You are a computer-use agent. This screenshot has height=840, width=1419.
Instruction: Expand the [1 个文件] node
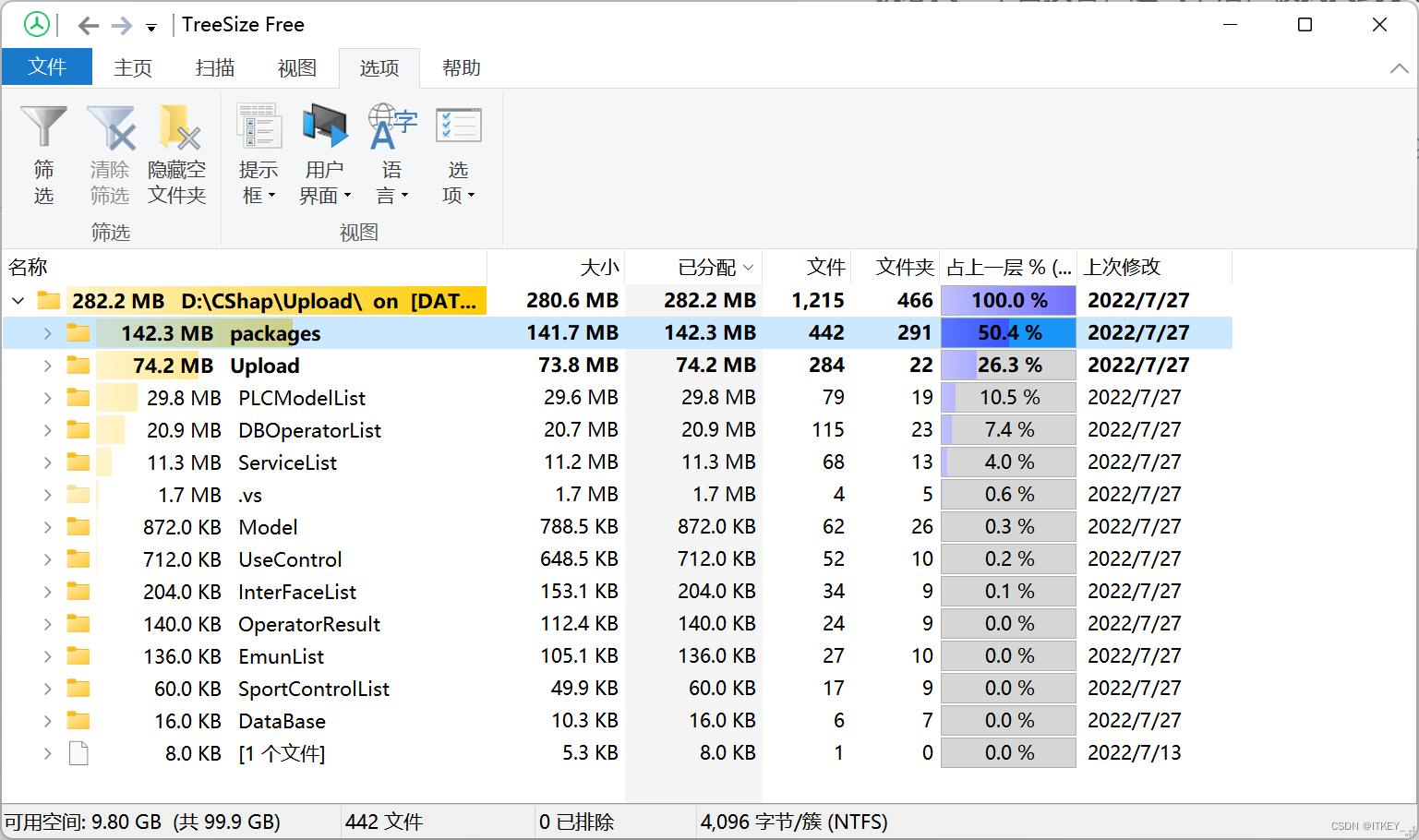(47, 753)
